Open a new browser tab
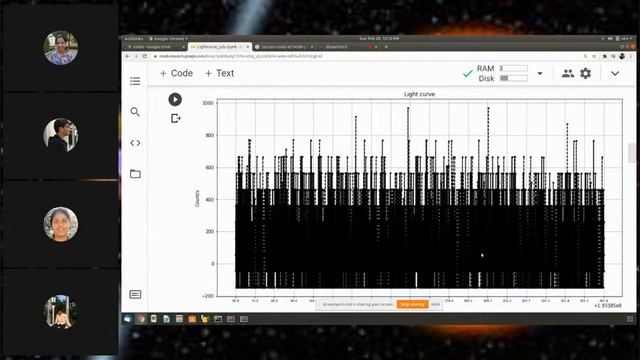Screen dimensions: 640x360 tap(386, 47)
